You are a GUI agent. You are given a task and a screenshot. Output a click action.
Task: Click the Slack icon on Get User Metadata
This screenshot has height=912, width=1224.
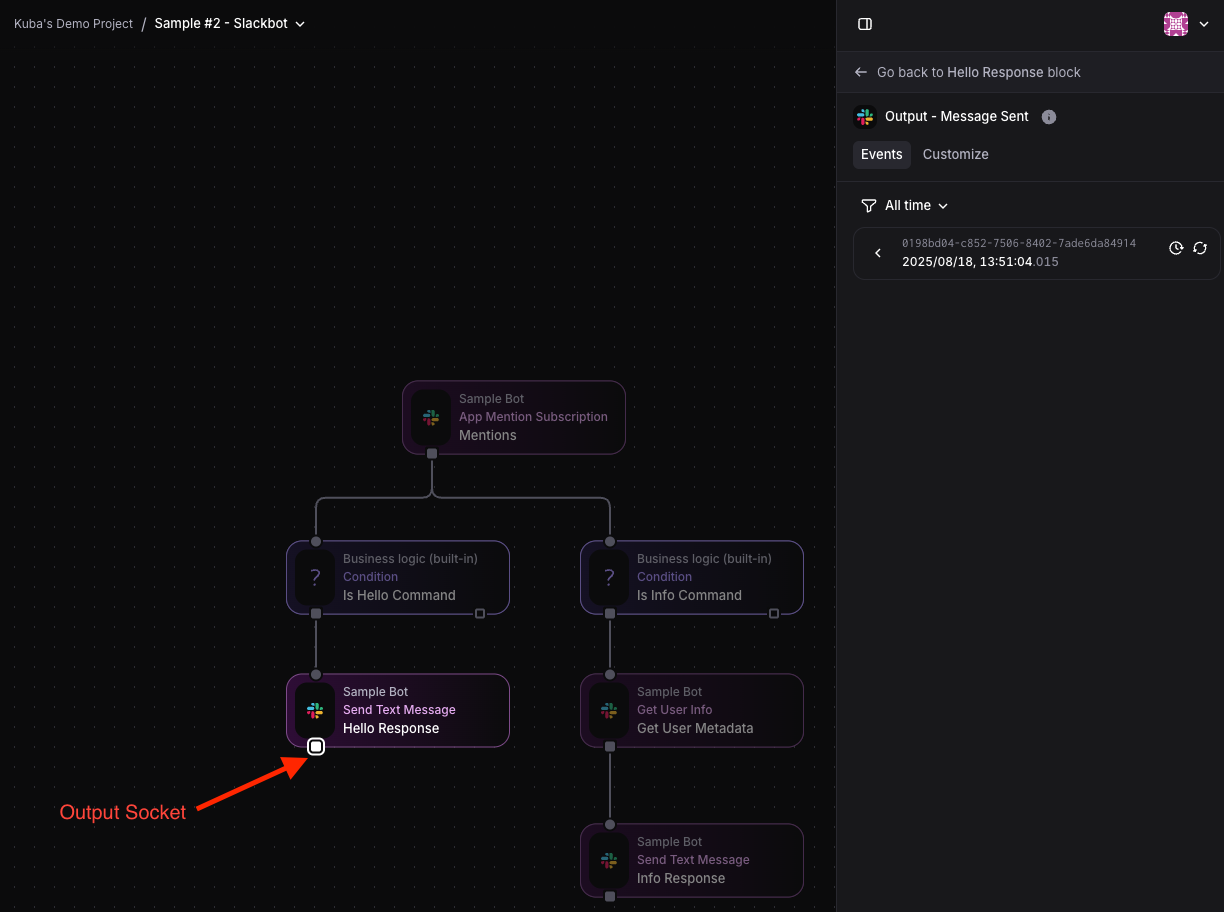[609, 710]
